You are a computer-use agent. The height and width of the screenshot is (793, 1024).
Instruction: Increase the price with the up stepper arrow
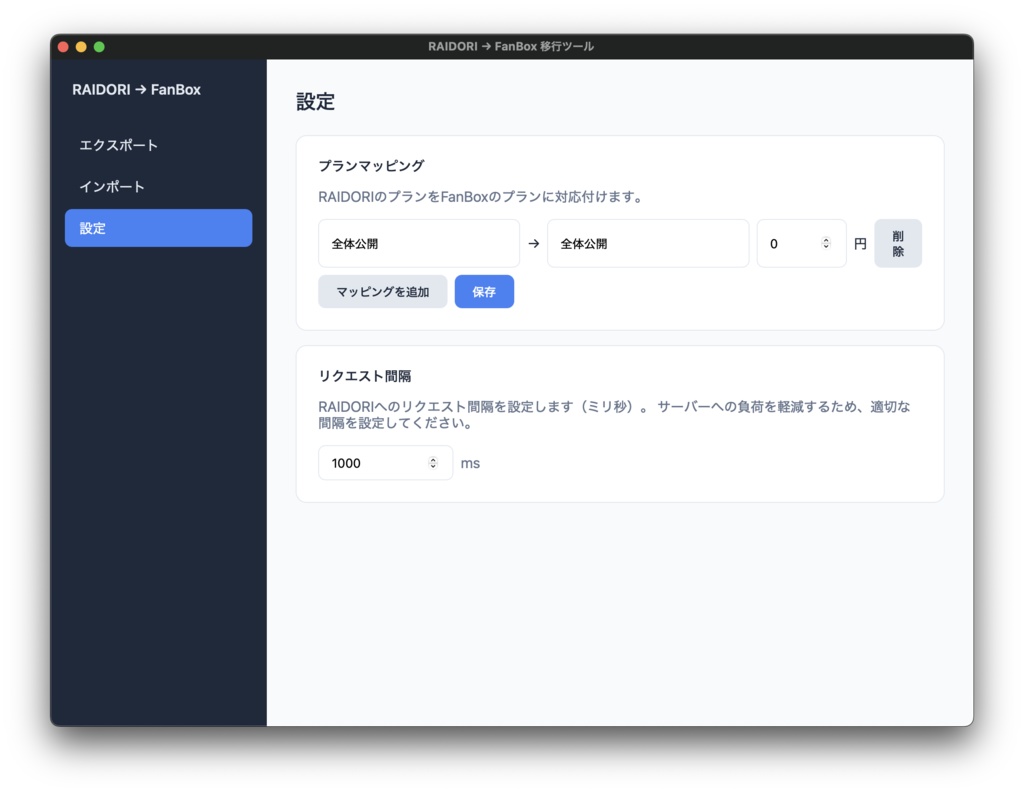pos(826,238)
